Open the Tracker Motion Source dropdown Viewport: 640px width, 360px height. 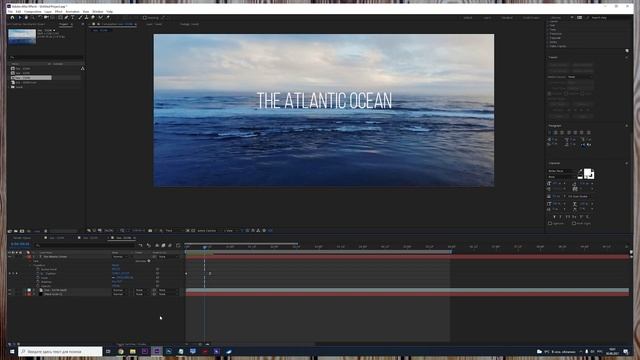click(580, 77)
